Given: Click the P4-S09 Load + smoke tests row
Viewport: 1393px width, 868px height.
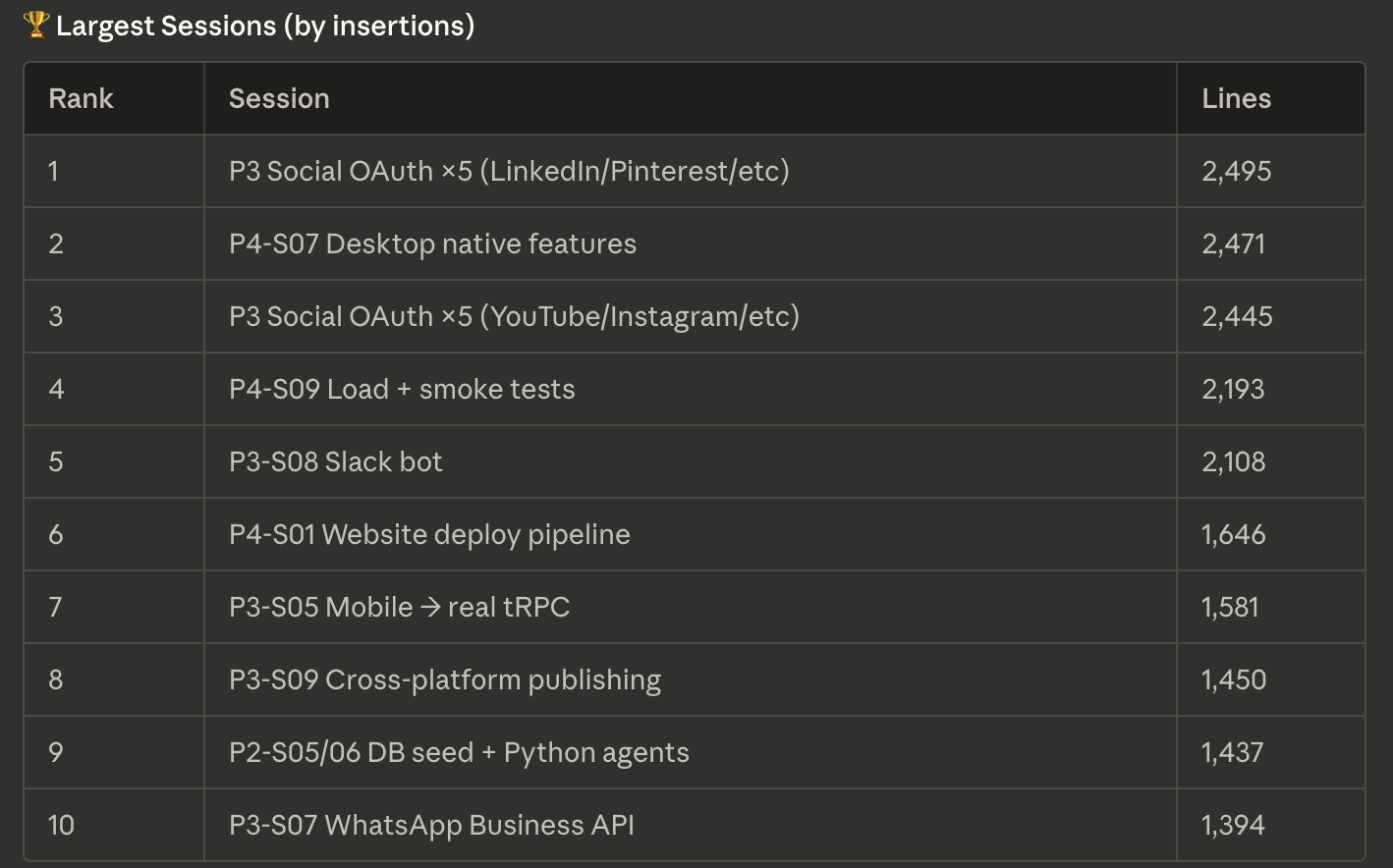Looking at the screenshot, I should (402, 389).
